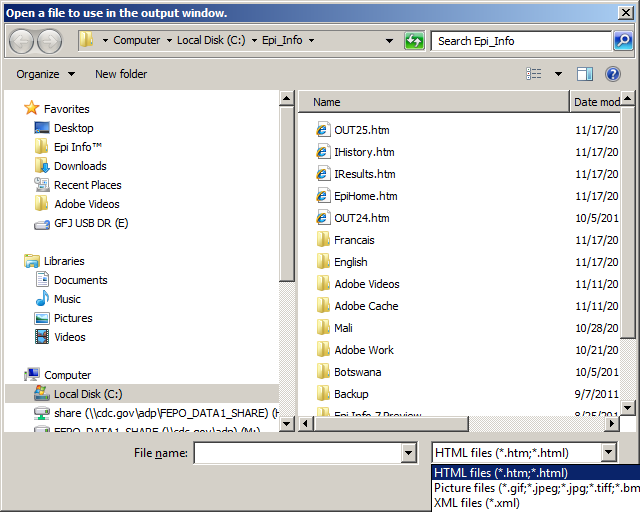
Task: Toggle the preview pane icon
Action: (x=585, y=74)
